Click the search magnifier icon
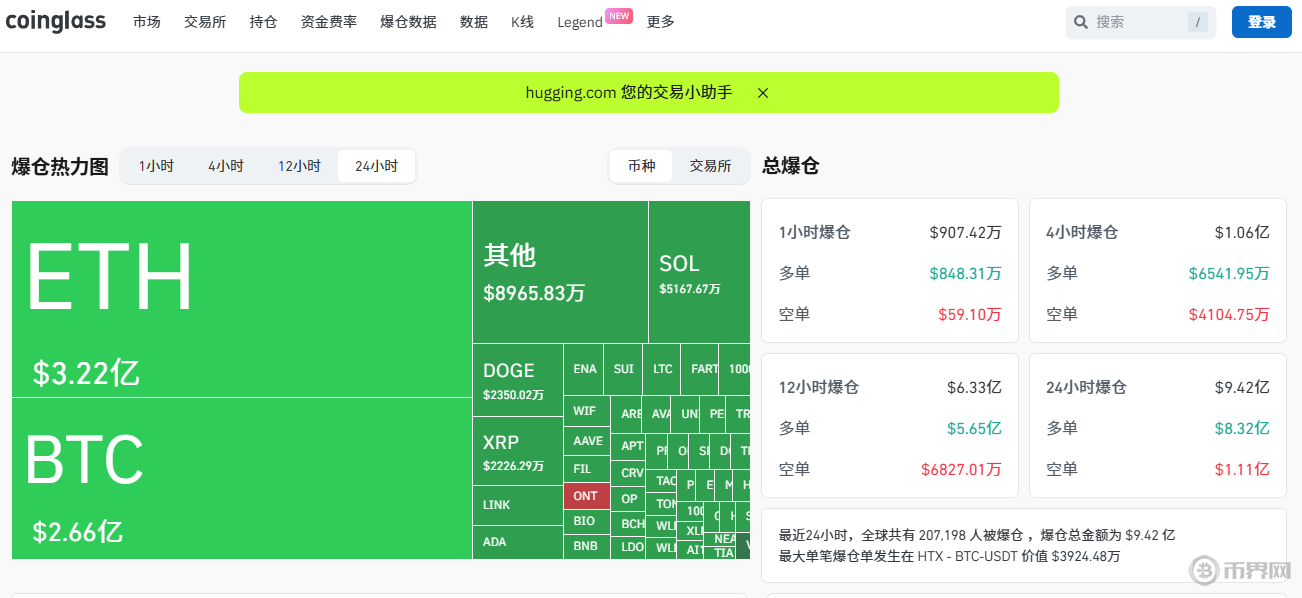 1081,22
